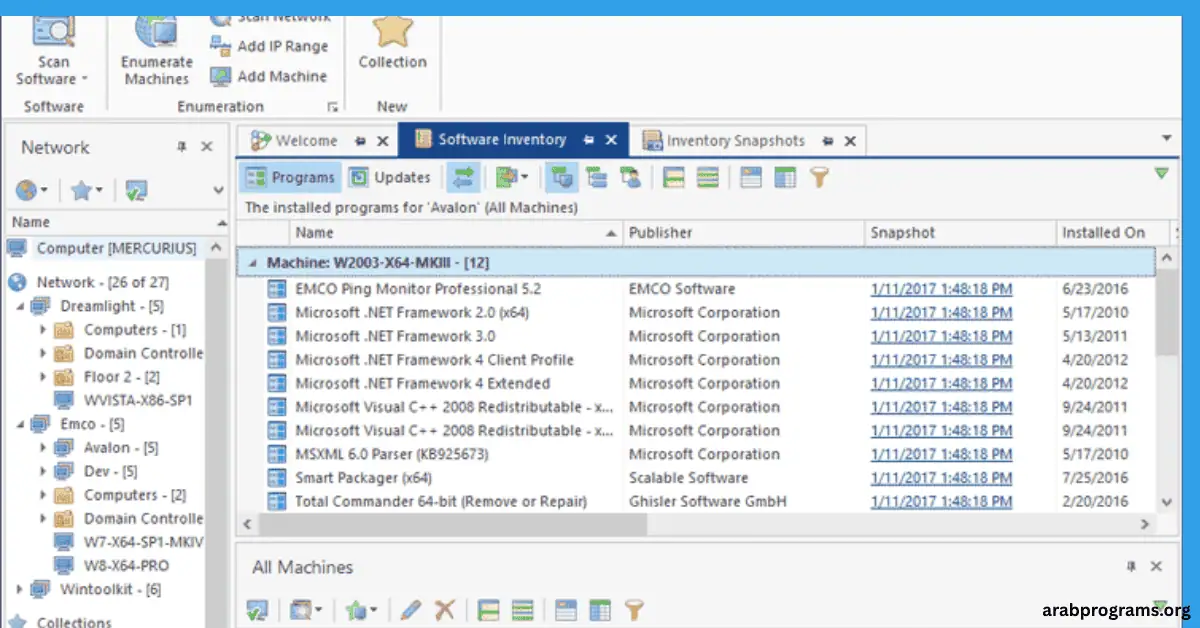Click the red X delete icon in All Machines toolbar

[444, 609]
